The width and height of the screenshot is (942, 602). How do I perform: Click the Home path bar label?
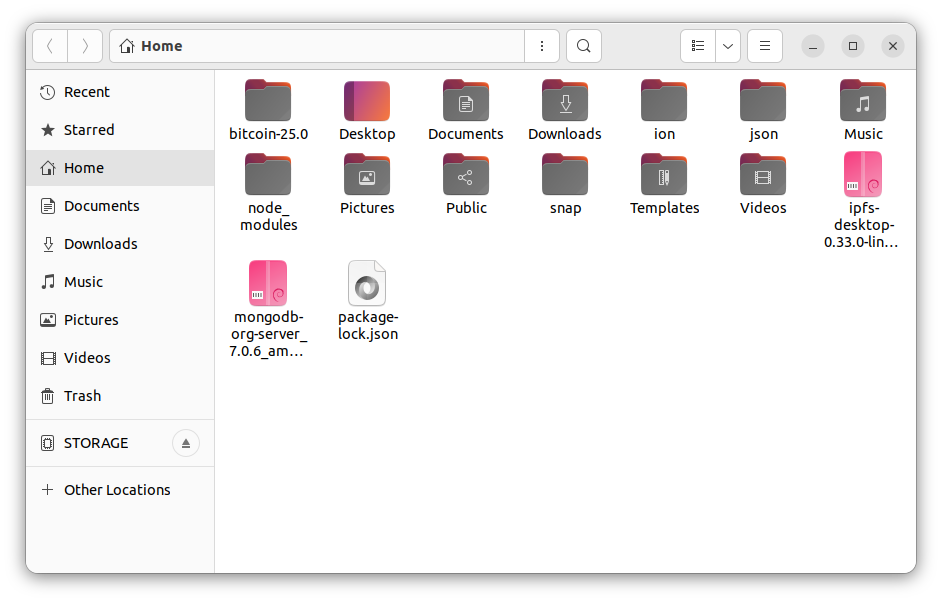pyautogui.click(x=162, y=46)
